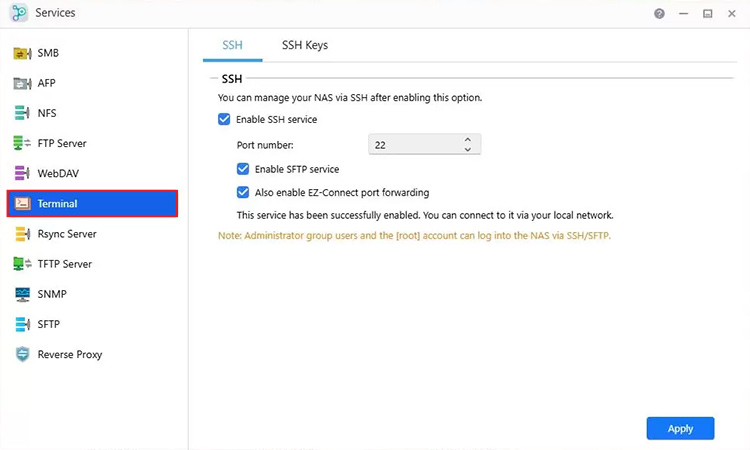Open FTP Server label in sidebar
This screenshot has width=750, height=450.
click(62, 143)
